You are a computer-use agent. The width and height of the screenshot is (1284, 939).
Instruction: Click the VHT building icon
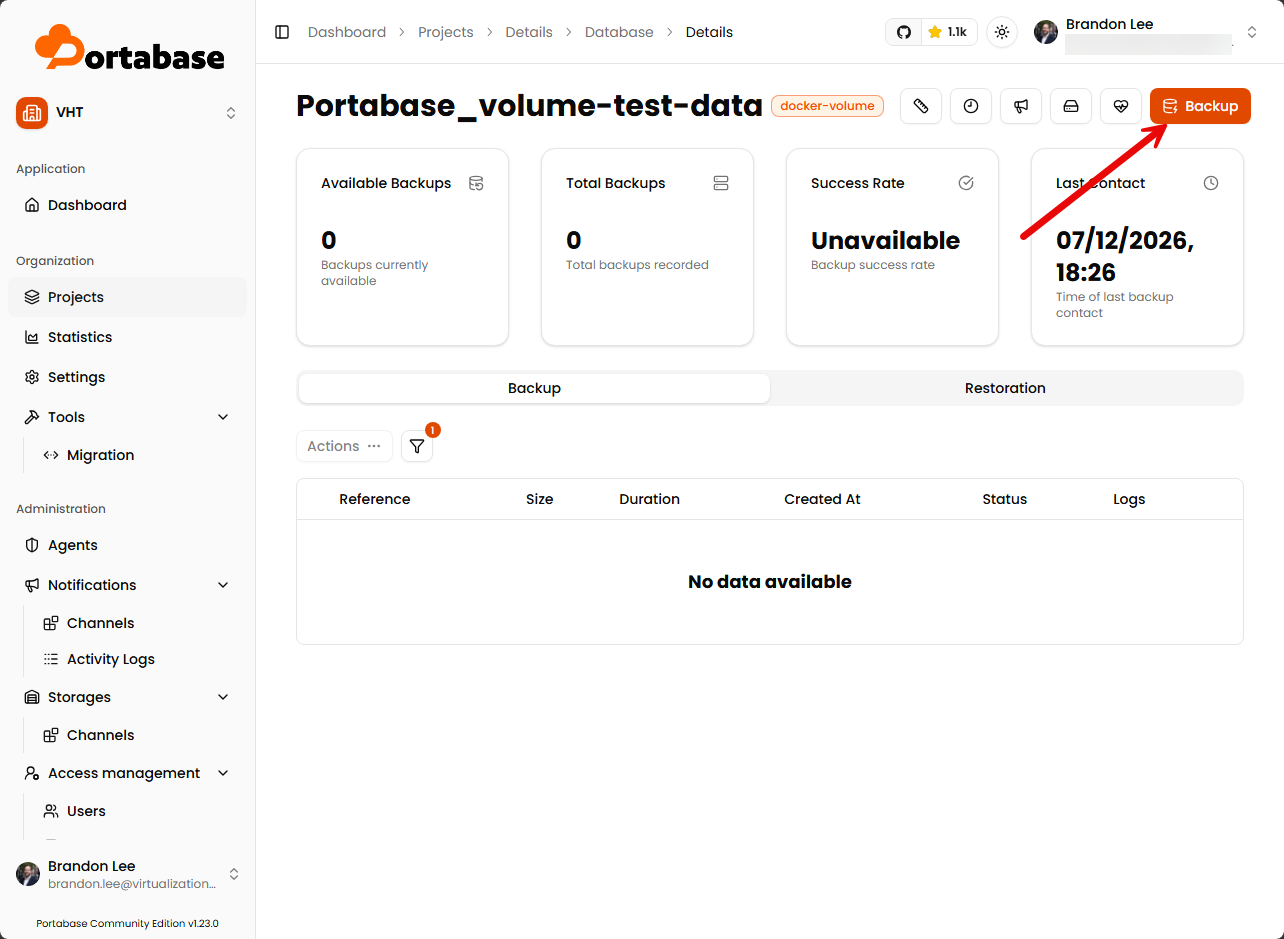32,113
